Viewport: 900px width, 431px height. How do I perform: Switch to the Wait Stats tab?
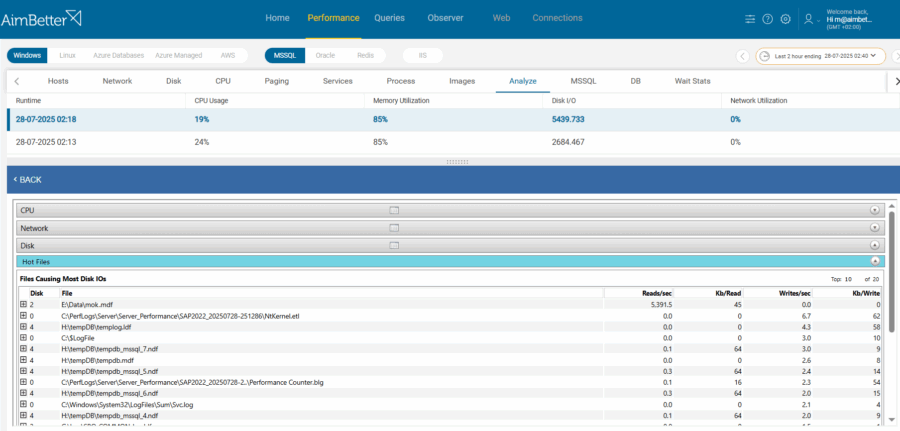coord(692,81)
